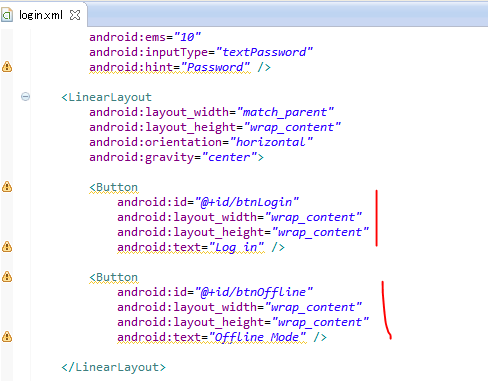
Task: Click the underlined Log in text string
Action: 236,247
